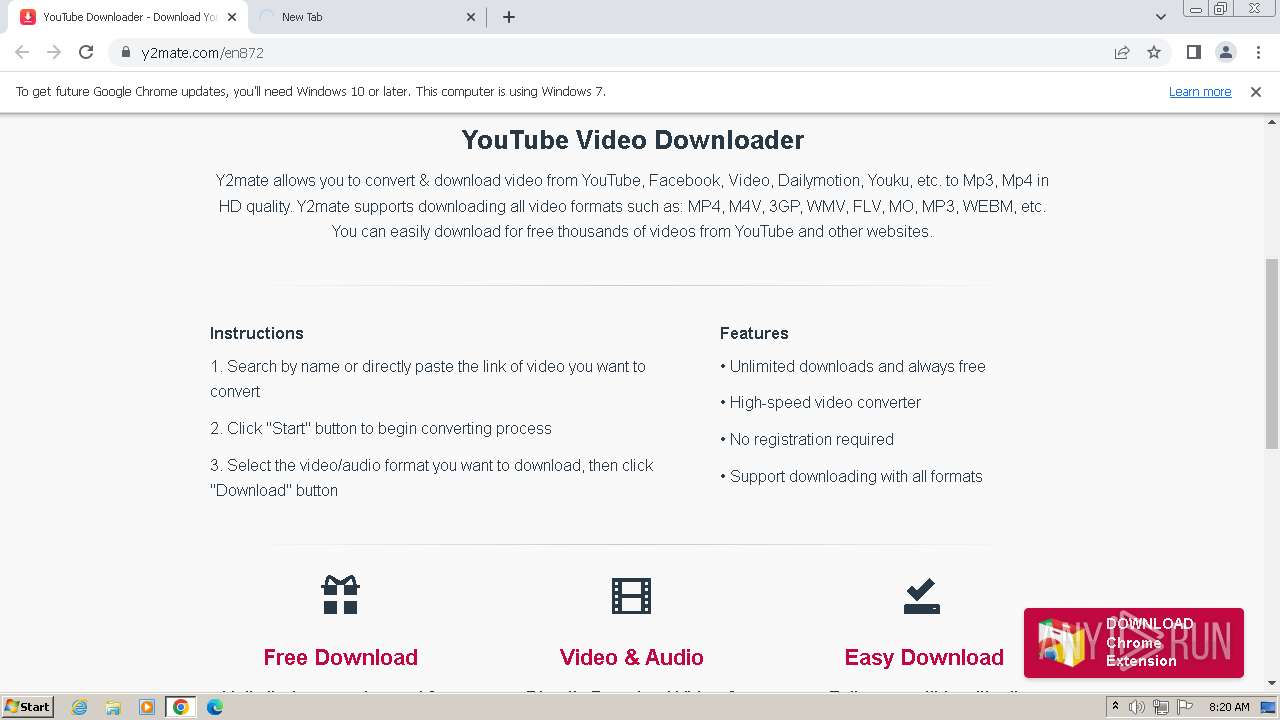Image resolution: width=1280 pixels, height=720 pixels.
Task: Click the Features heading
Action: click(754, 333)
